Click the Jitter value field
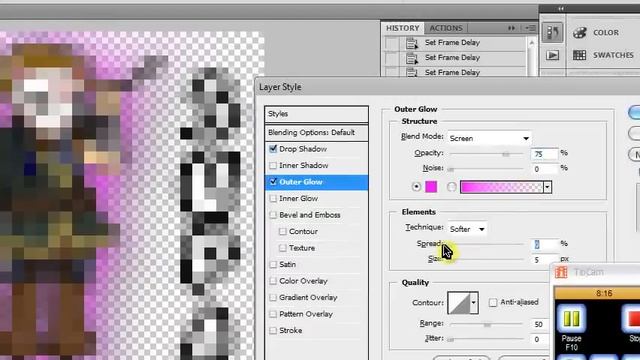 tap(540, 339)
